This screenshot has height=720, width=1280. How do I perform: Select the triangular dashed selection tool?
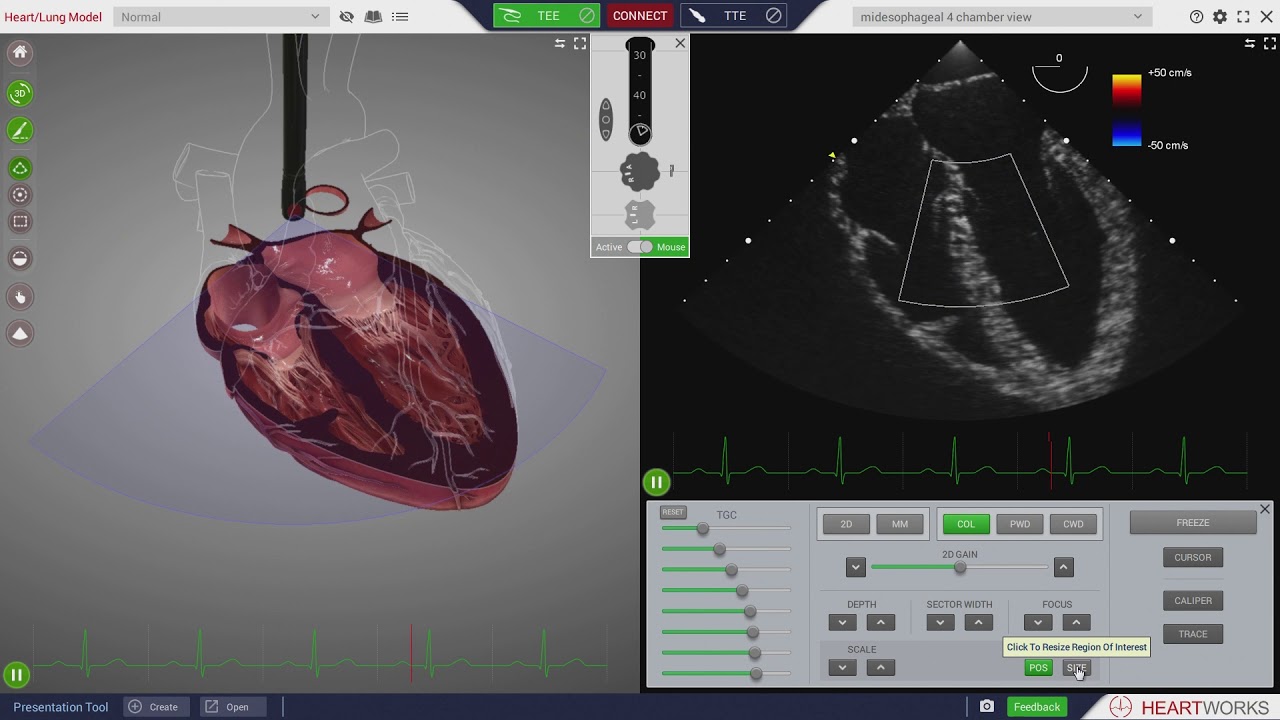[x=20, y=168]
